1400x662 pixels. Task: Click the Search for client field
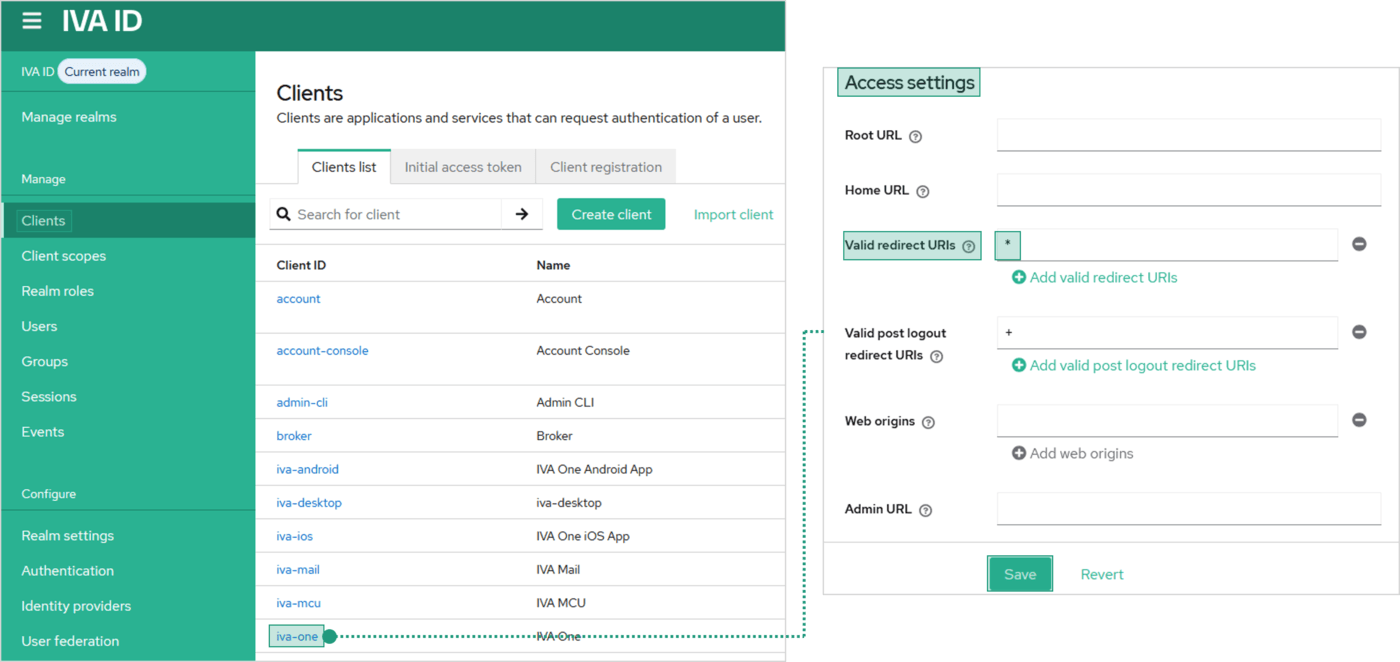click(x=395, y=214)
